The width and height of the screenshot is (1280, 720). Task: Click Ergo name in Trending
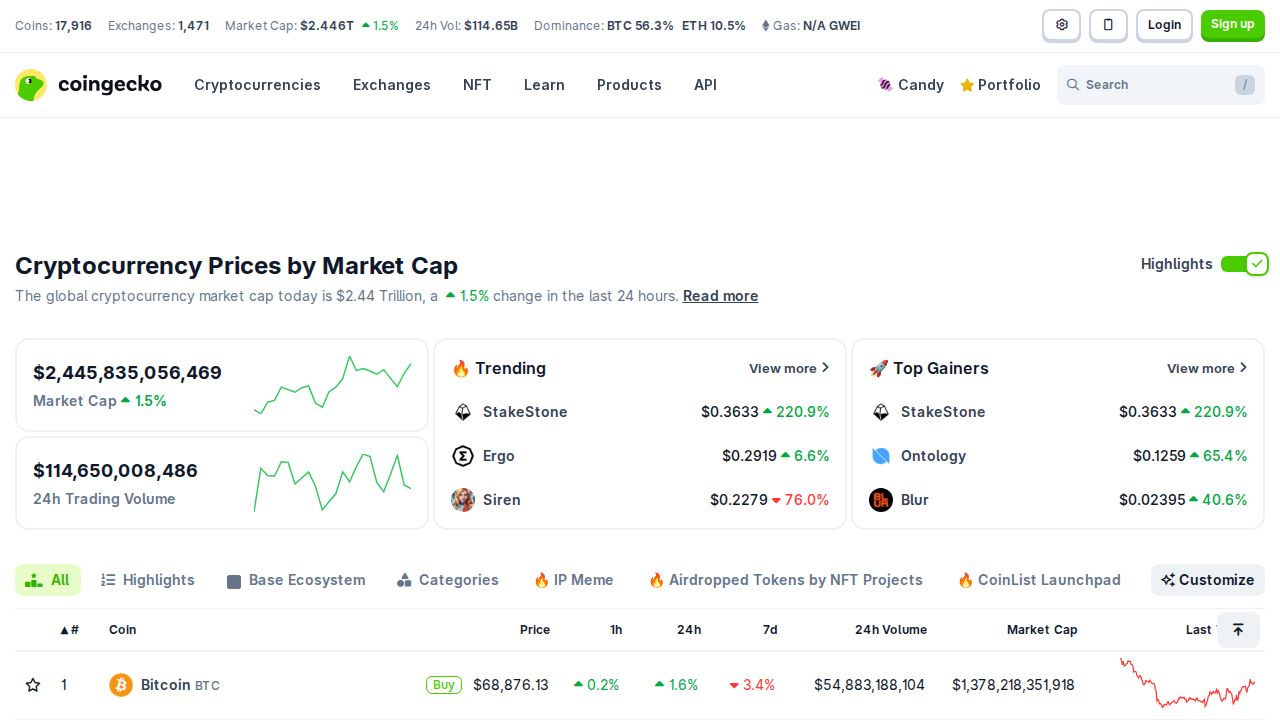click(499, 456)
